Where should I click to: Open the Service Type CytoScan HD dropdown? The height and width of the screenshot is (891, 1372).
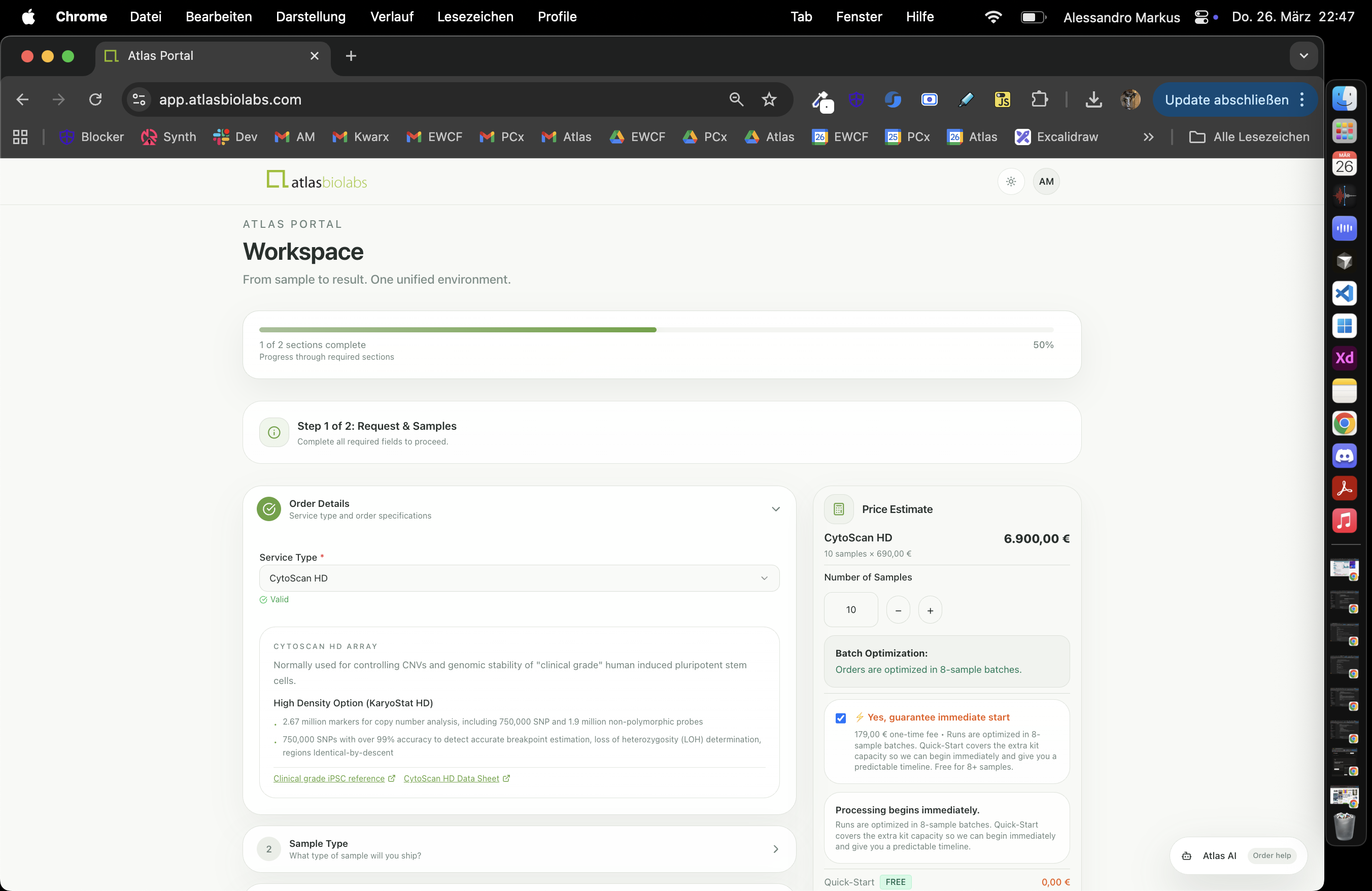519,578
